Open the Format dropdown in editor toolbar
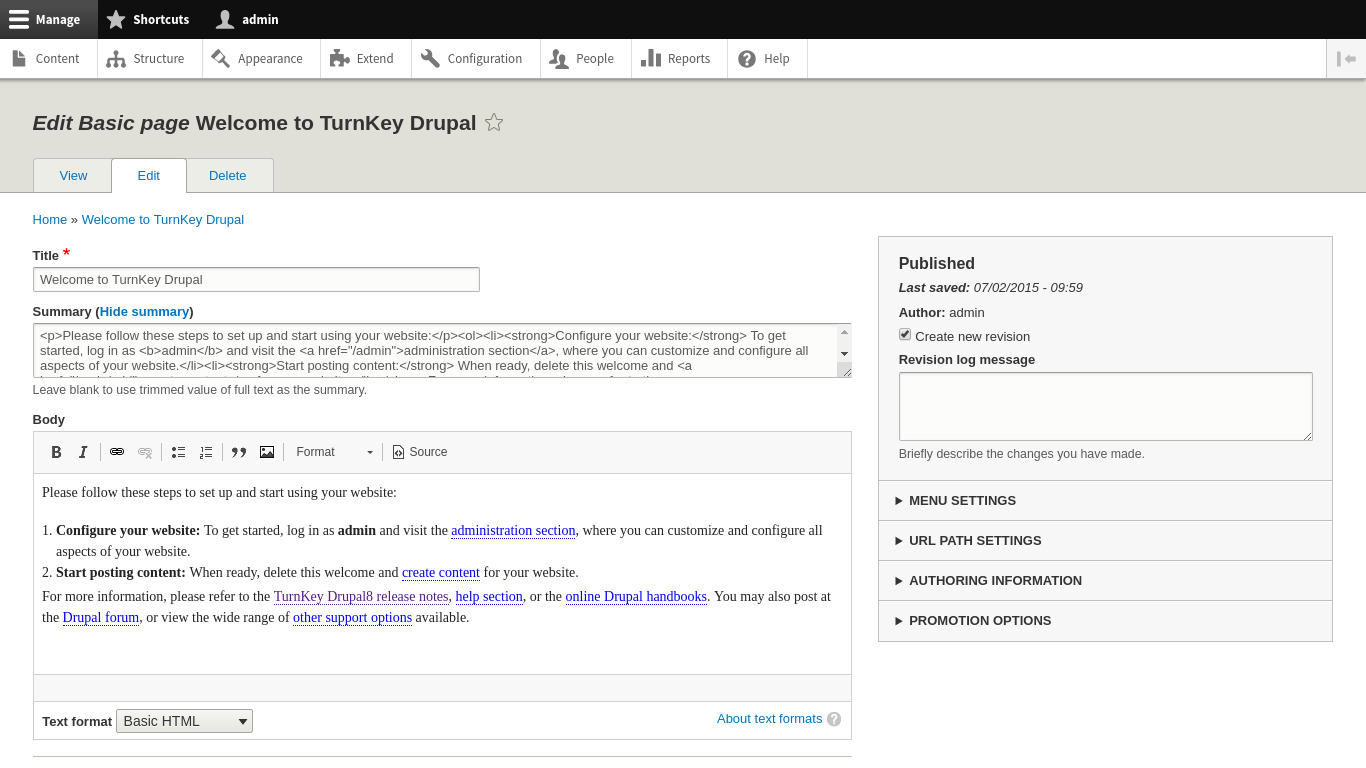 334,452
